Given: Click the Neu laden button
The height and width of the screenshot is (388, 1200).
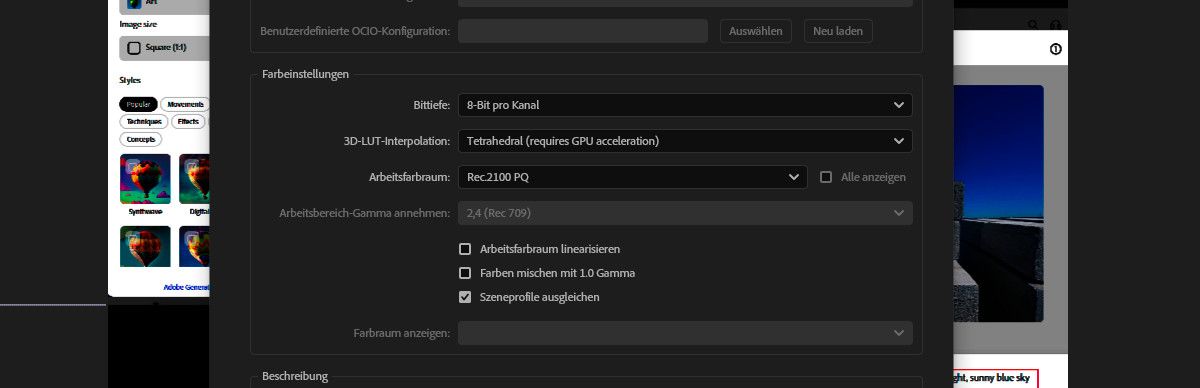Looking at the screenshot, I should click(838, 31).
